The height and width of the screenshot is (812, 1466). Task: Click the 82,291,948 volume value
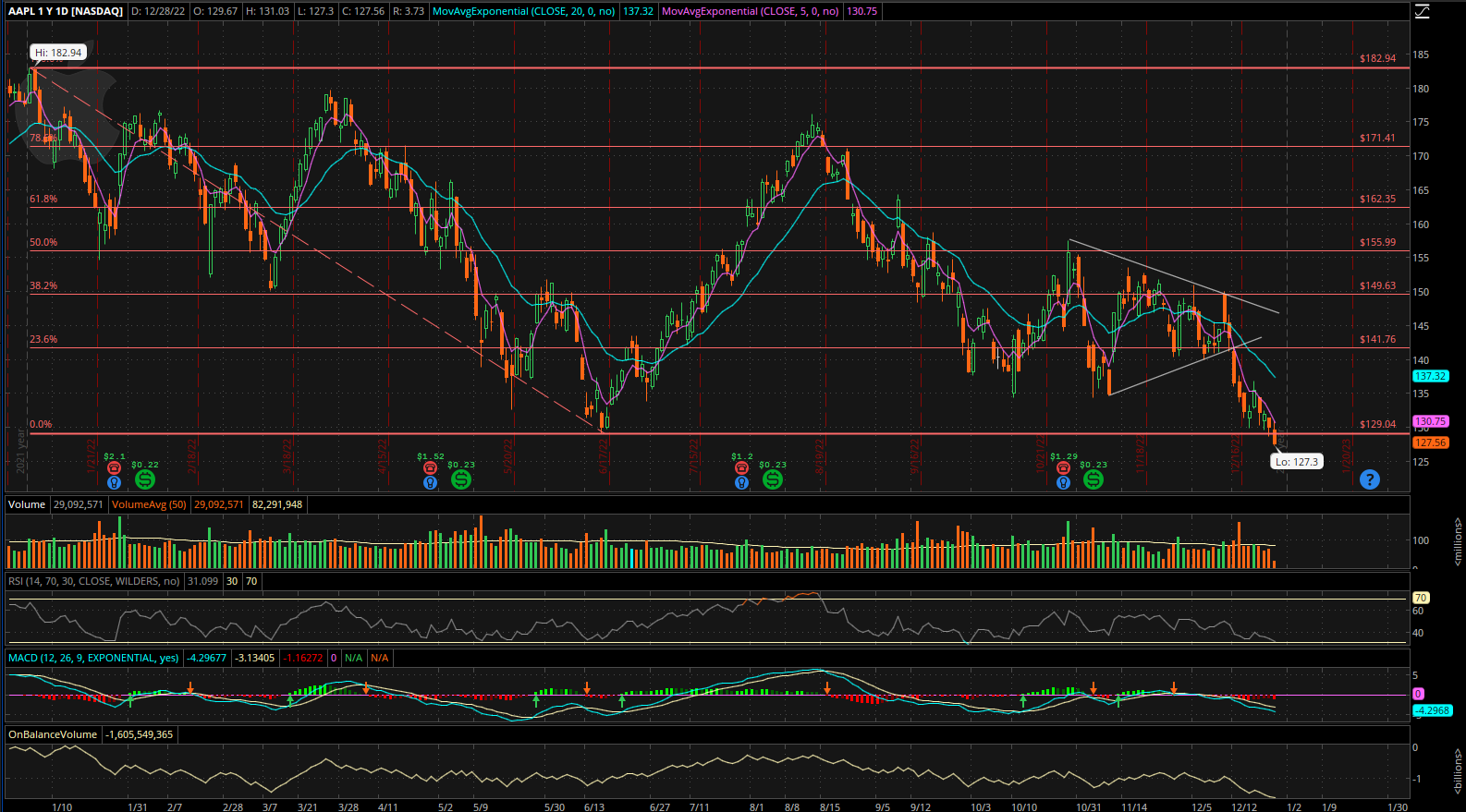pos(277,504)
